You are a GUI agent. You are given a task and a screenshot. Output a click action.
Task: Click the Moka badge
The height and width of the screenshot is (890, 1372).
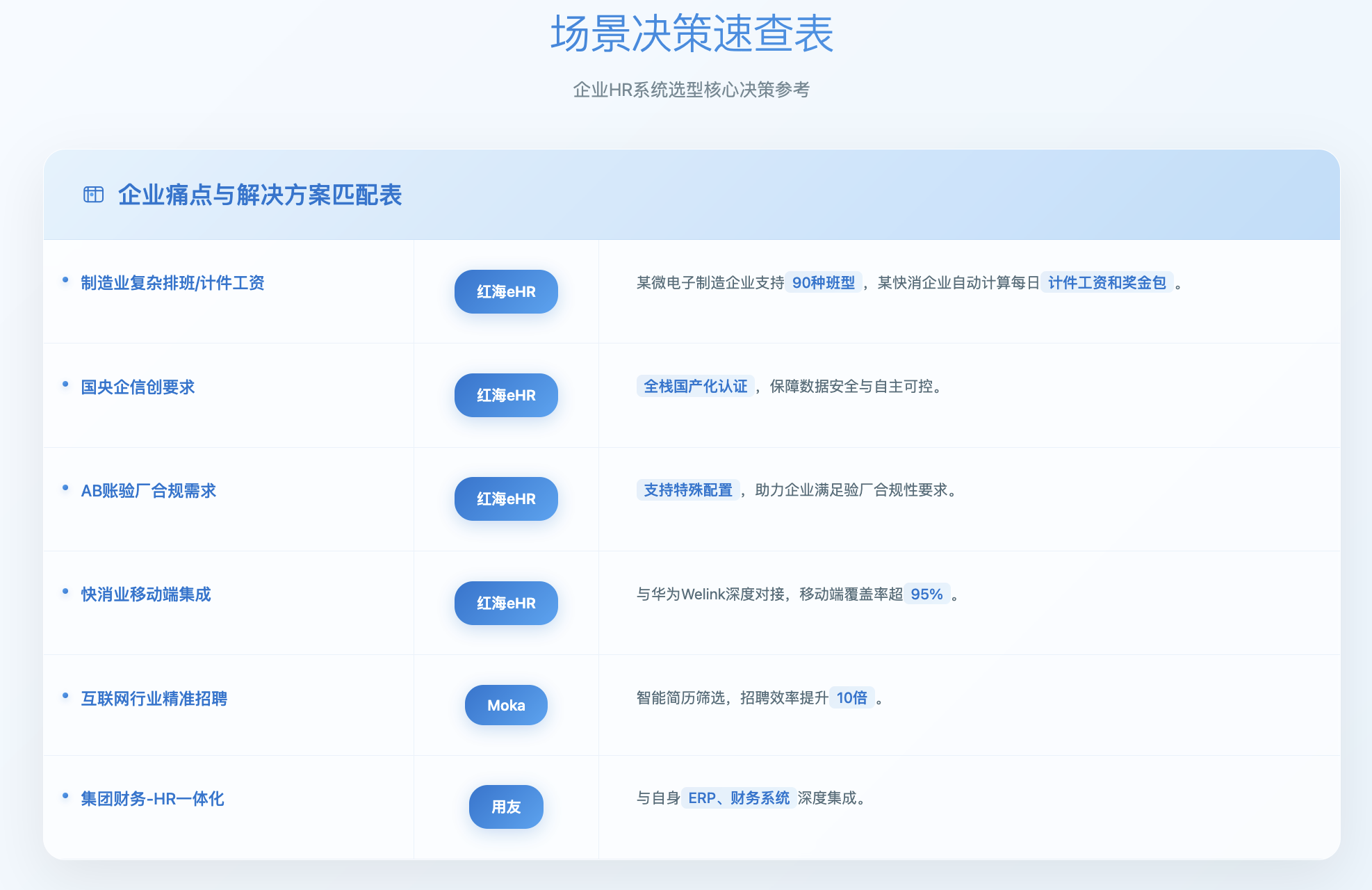click(x=506, y=705)
